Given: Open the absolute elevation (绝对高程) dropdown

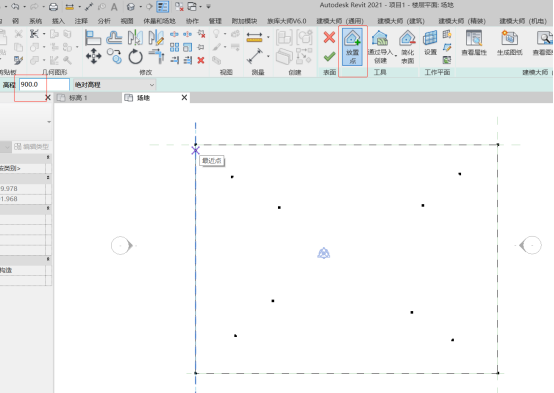Looking at the screenshot, I should pos(114,85).
